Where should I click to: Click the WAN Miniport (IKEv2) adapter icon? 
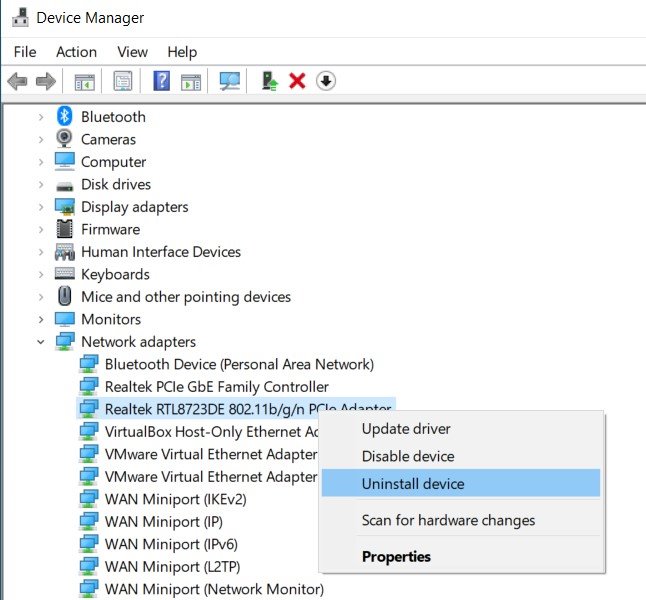[x=89, y=499]
